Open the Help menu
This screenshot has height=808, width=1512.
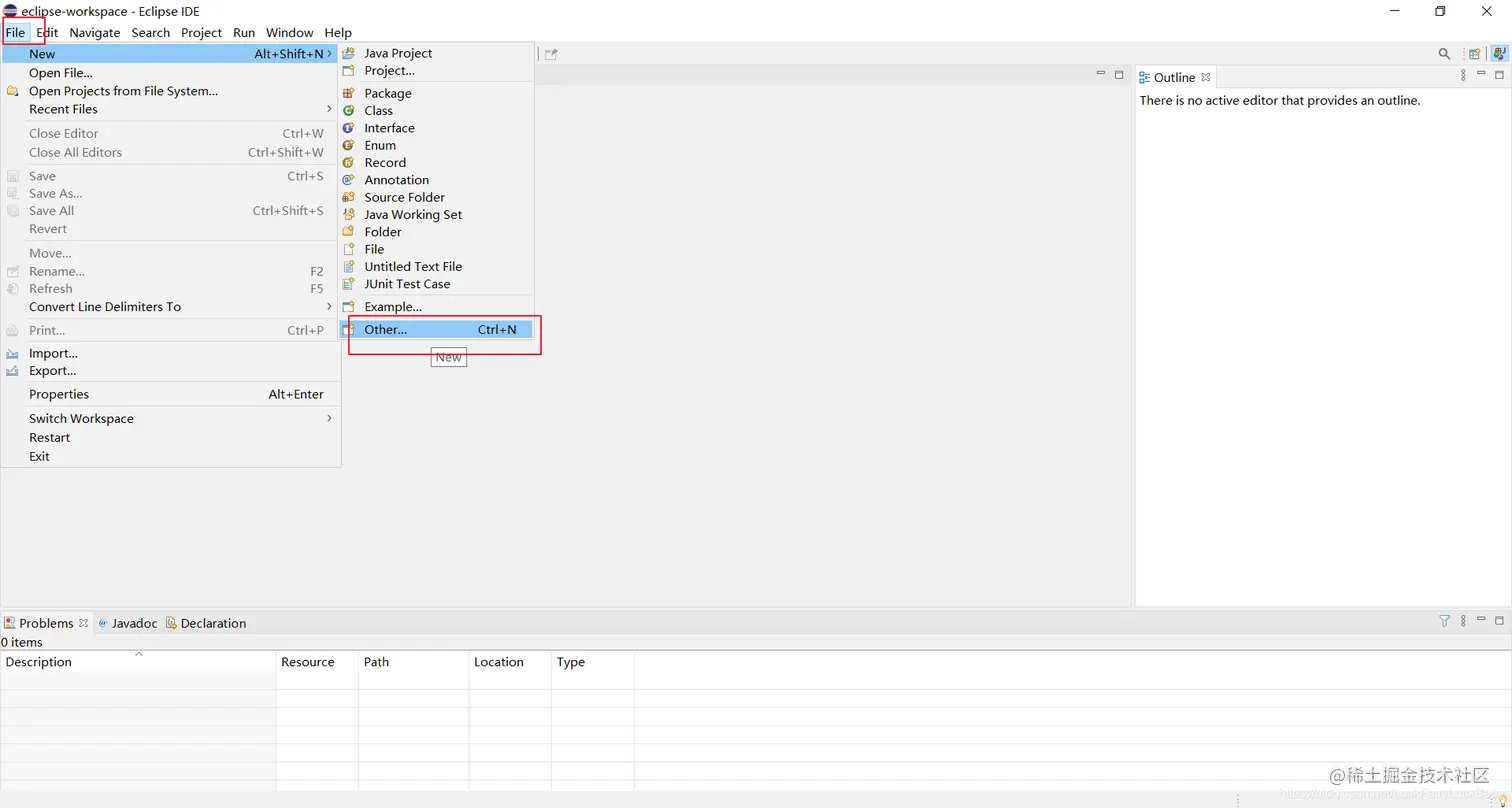(x=338, y=32)
